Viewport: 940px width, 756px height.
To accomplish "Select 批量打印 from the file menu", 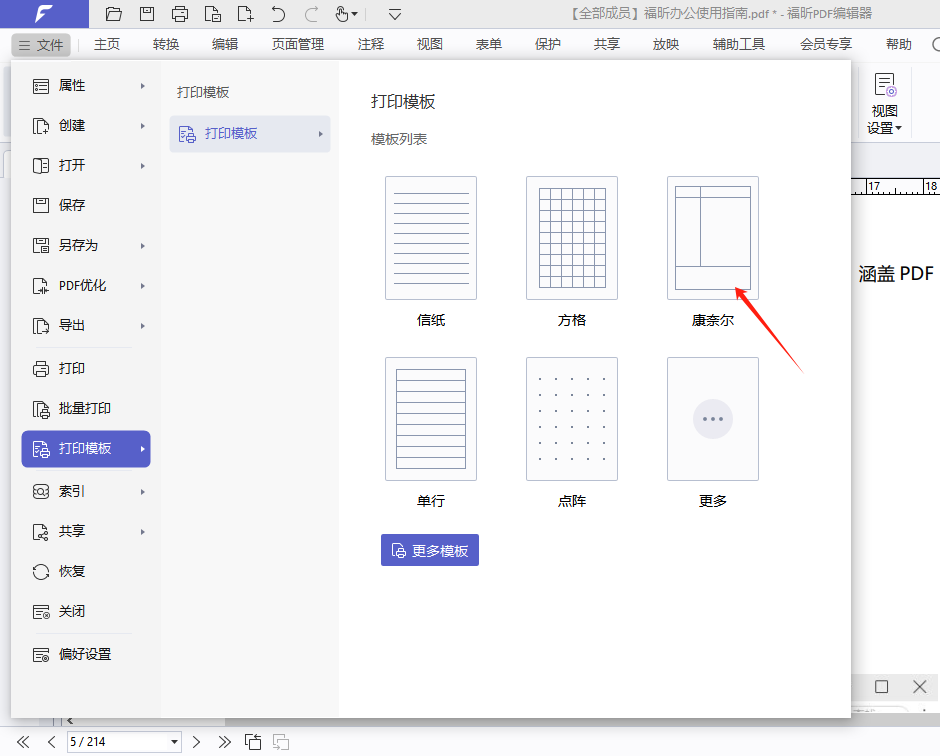I will [85, 408].
